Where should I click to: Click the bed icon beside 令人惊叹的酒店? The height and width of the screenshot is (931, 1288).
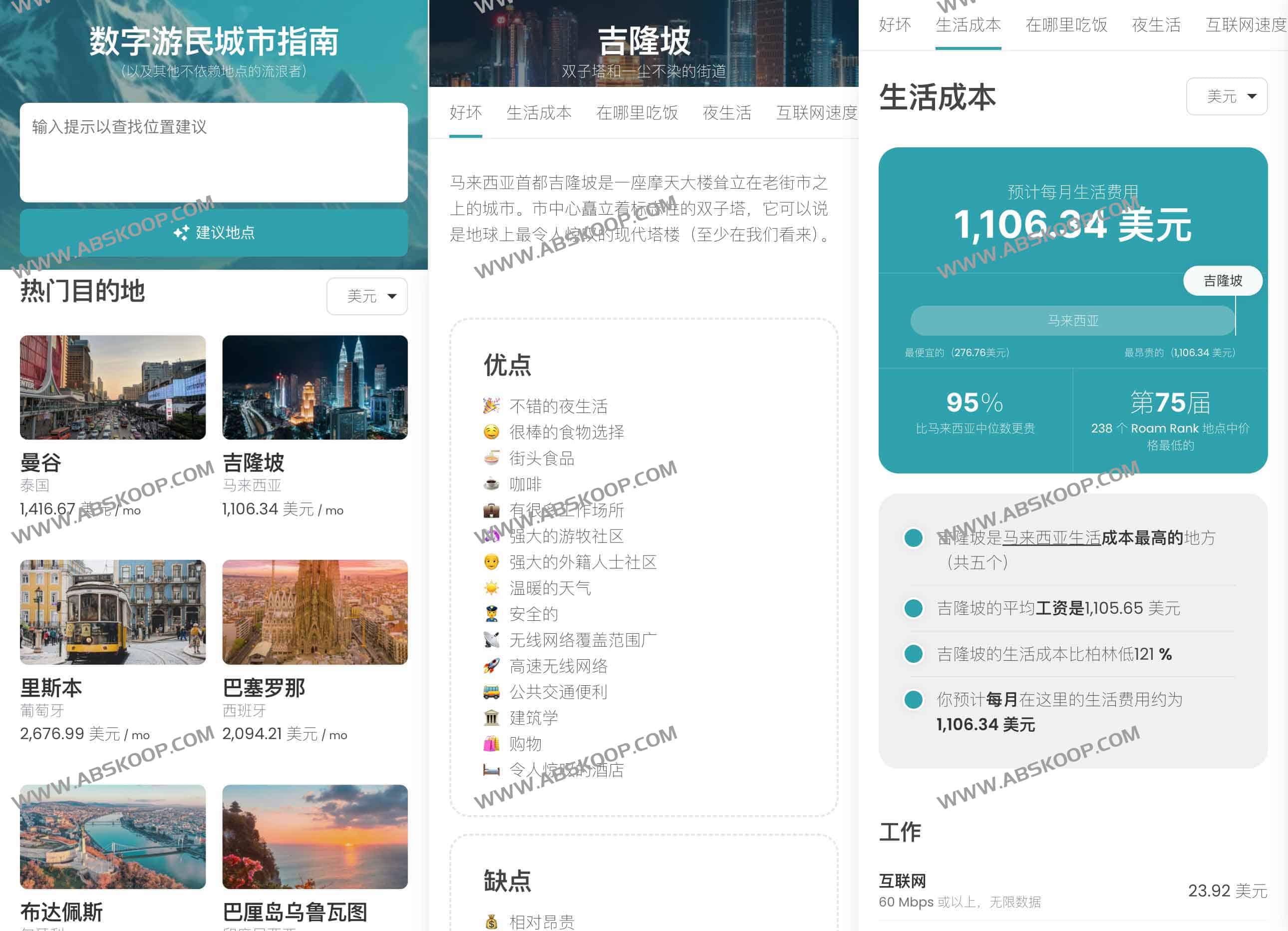click(492, 770)
